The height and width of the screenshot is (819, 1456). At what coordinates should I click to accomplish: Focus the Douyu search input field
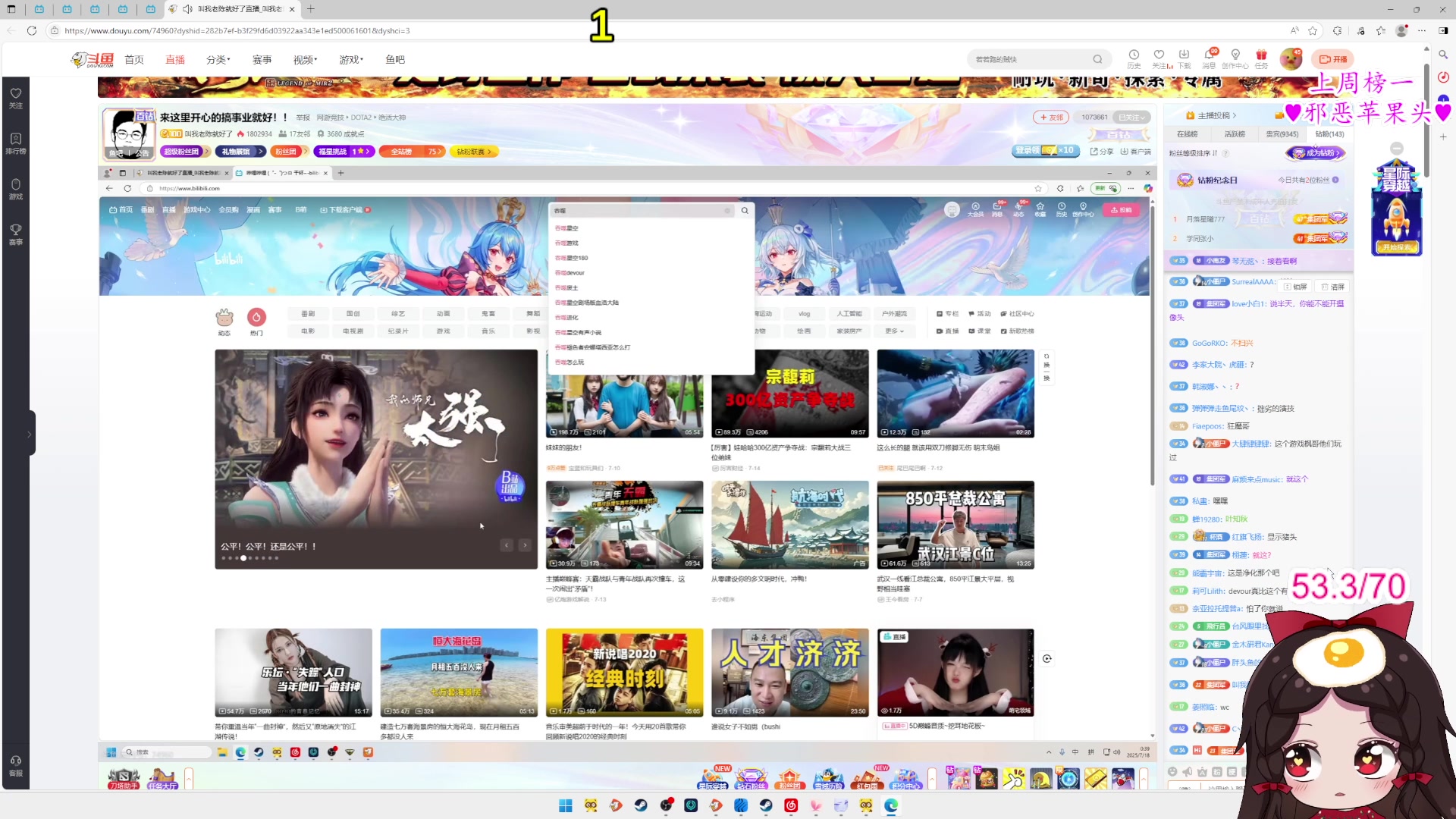(1028, 59)
